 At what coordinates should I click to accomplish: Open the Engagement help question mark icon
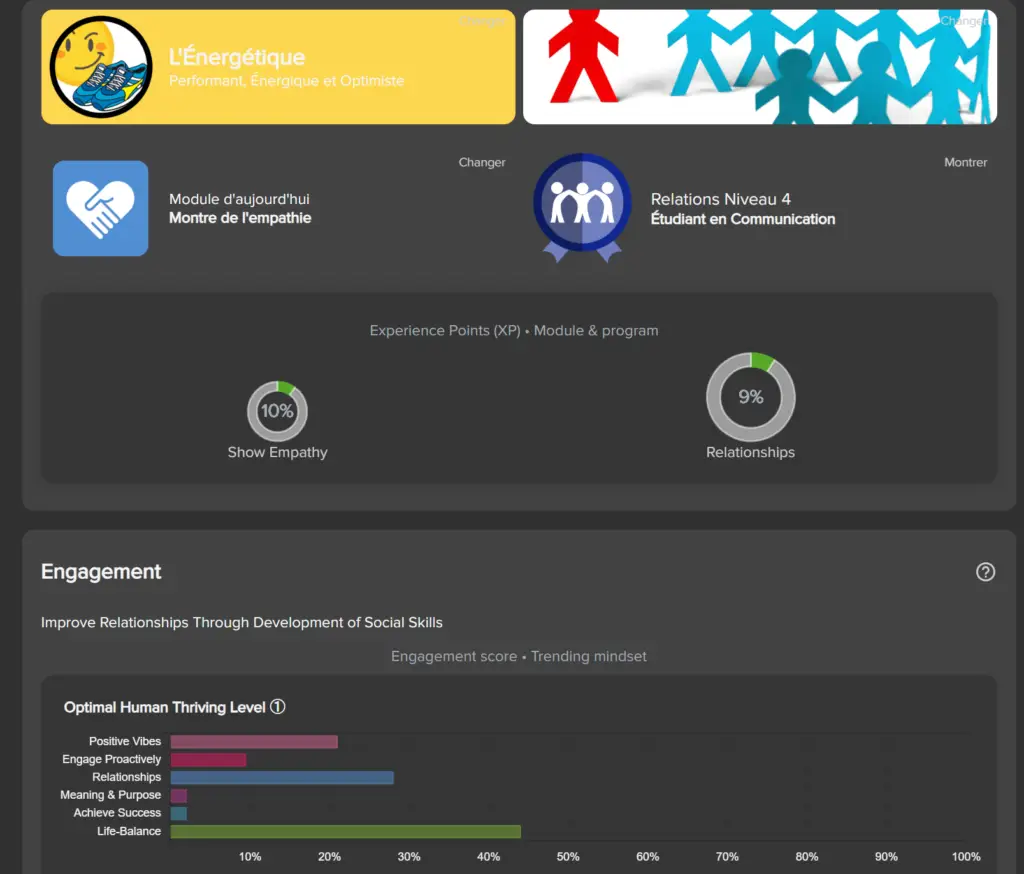985,572
